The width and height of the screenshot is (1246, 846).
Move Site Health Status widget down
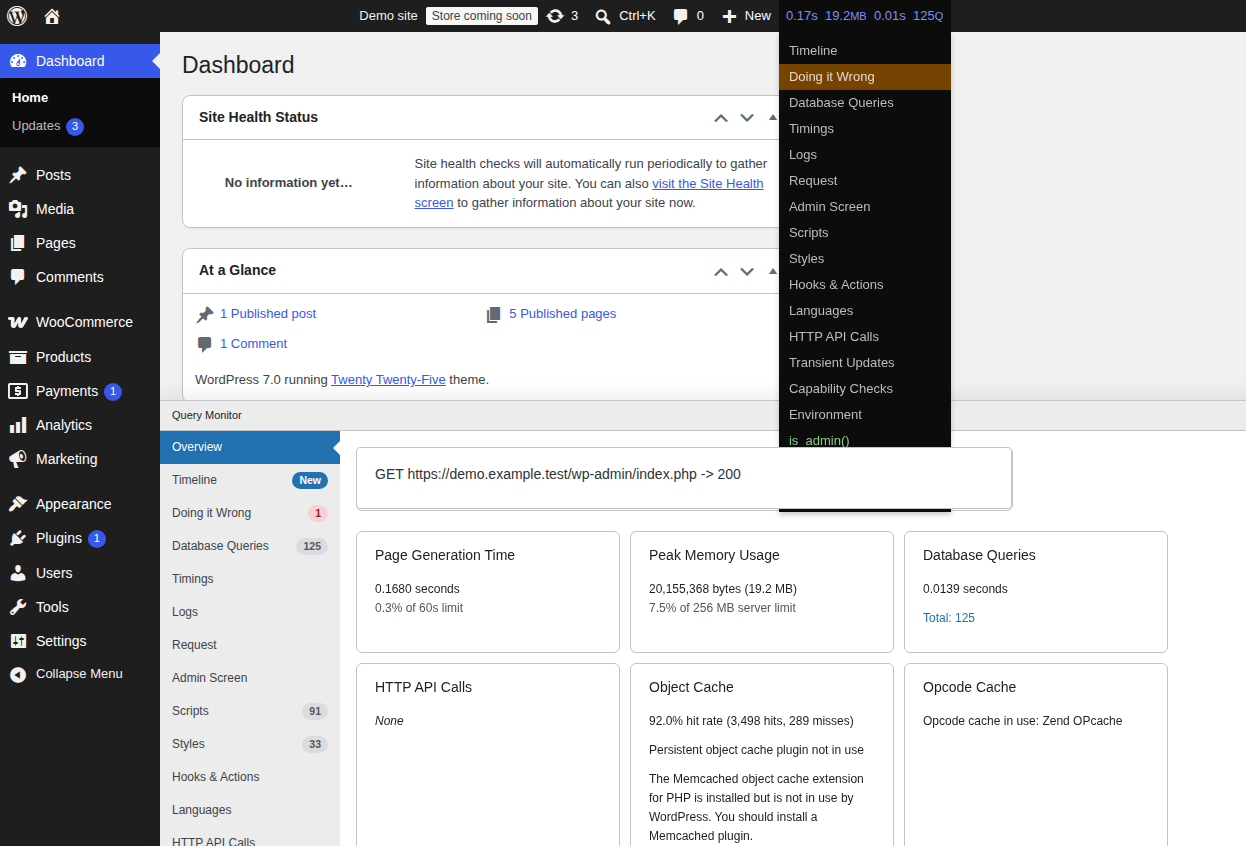pyautogui.click(x=747, y=117)
